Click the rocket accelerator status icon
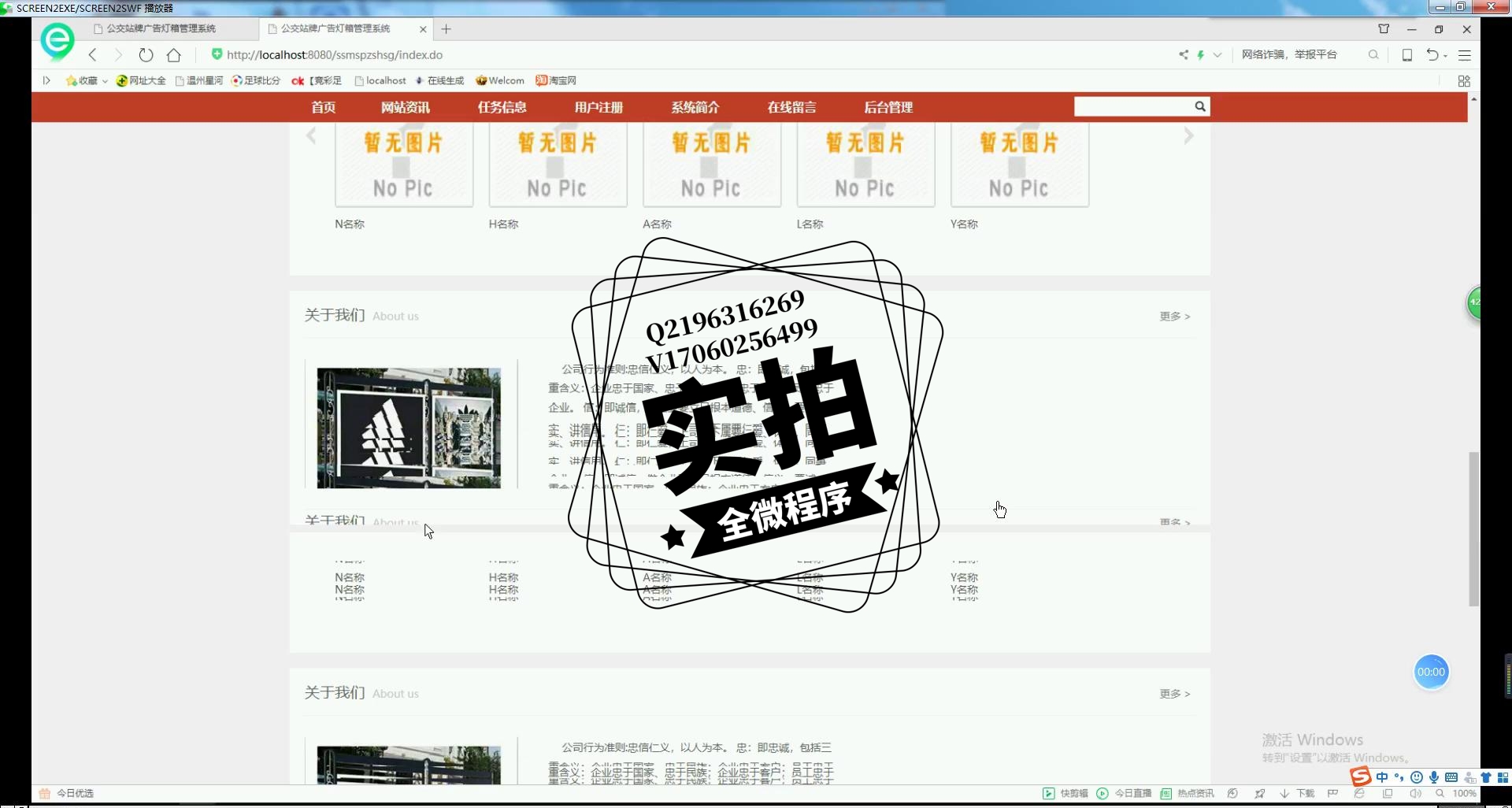This screenshot has height=808, width=1512. click(1260, 793)
